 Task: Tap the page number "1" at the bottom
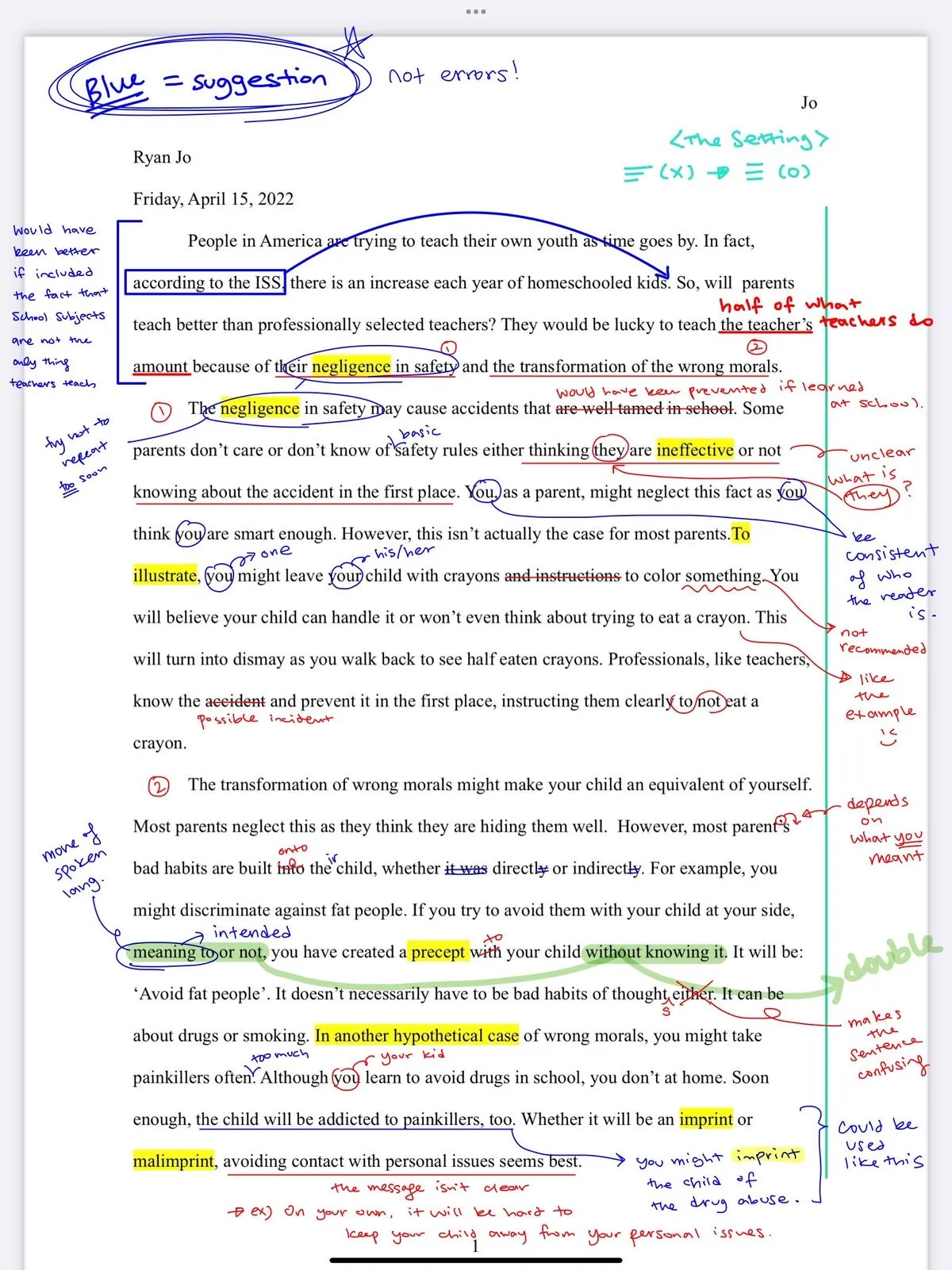475,1247
